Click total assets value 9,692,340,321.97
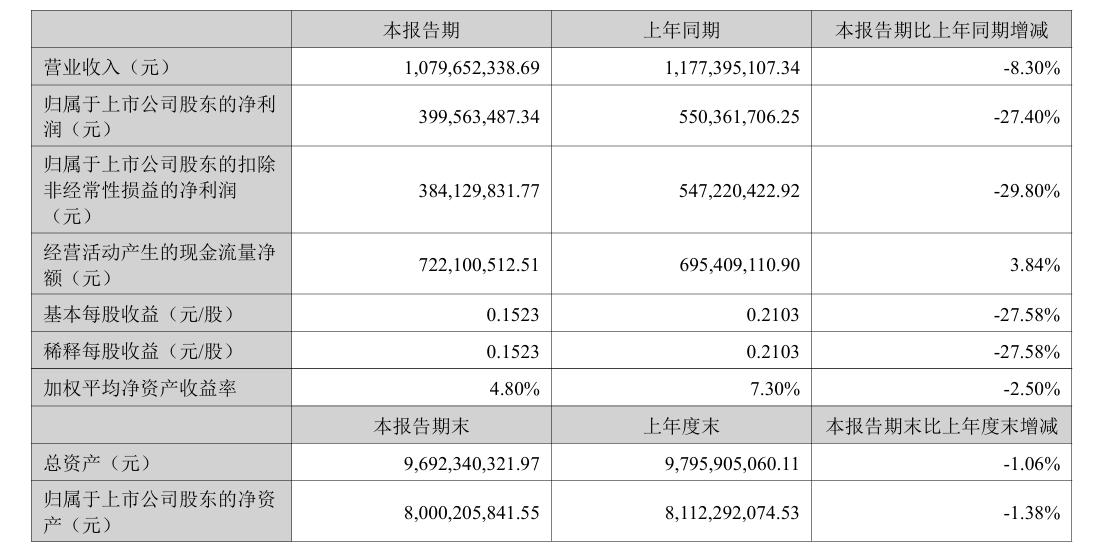Viewport: 1113px width, 554px height. tap(472, 464)
